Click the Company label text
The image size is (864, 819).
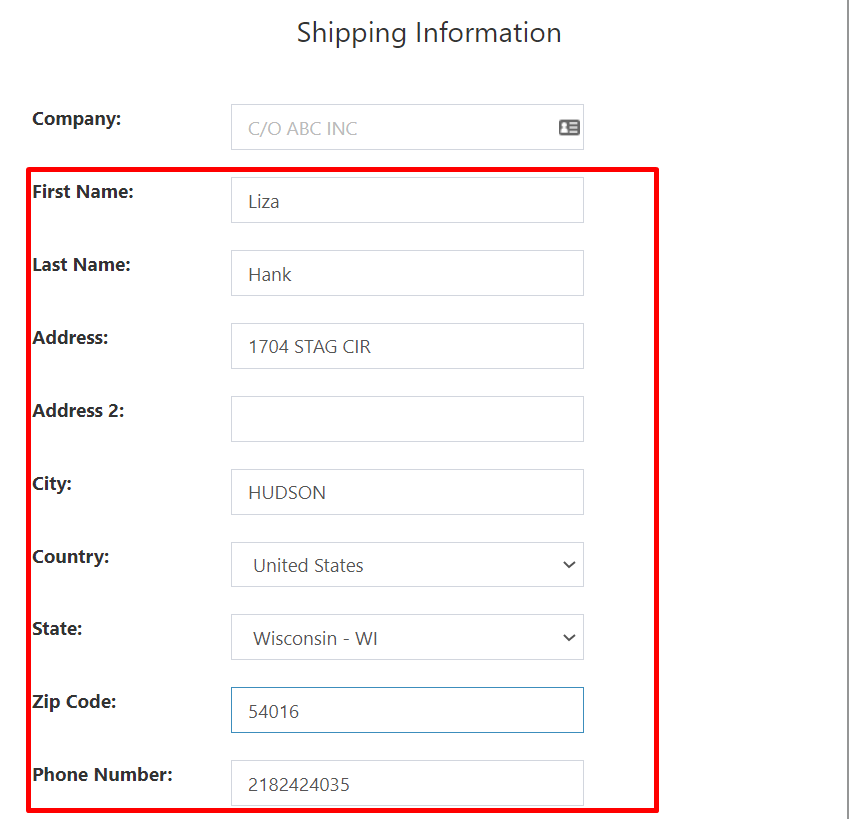[x=76, y=119]
